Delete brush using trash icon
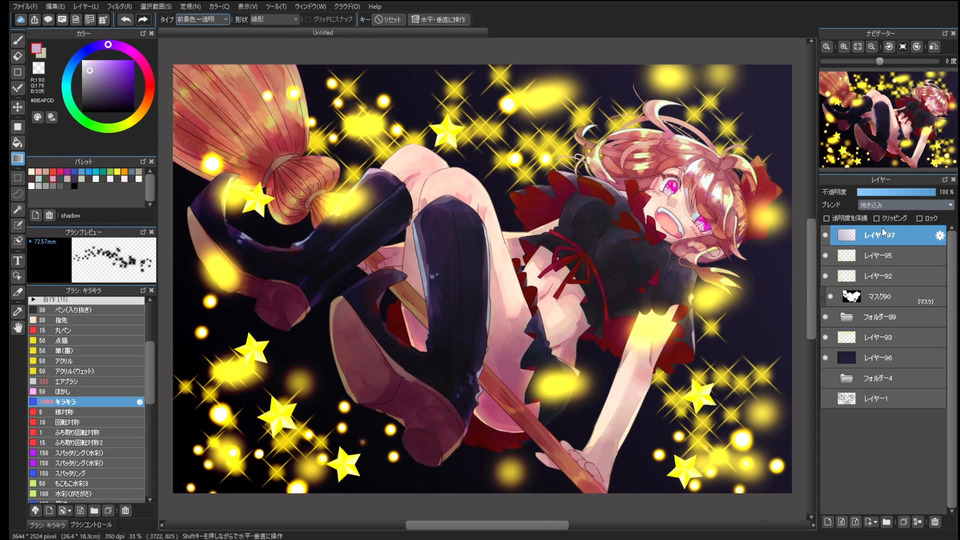 pos(125,510)
